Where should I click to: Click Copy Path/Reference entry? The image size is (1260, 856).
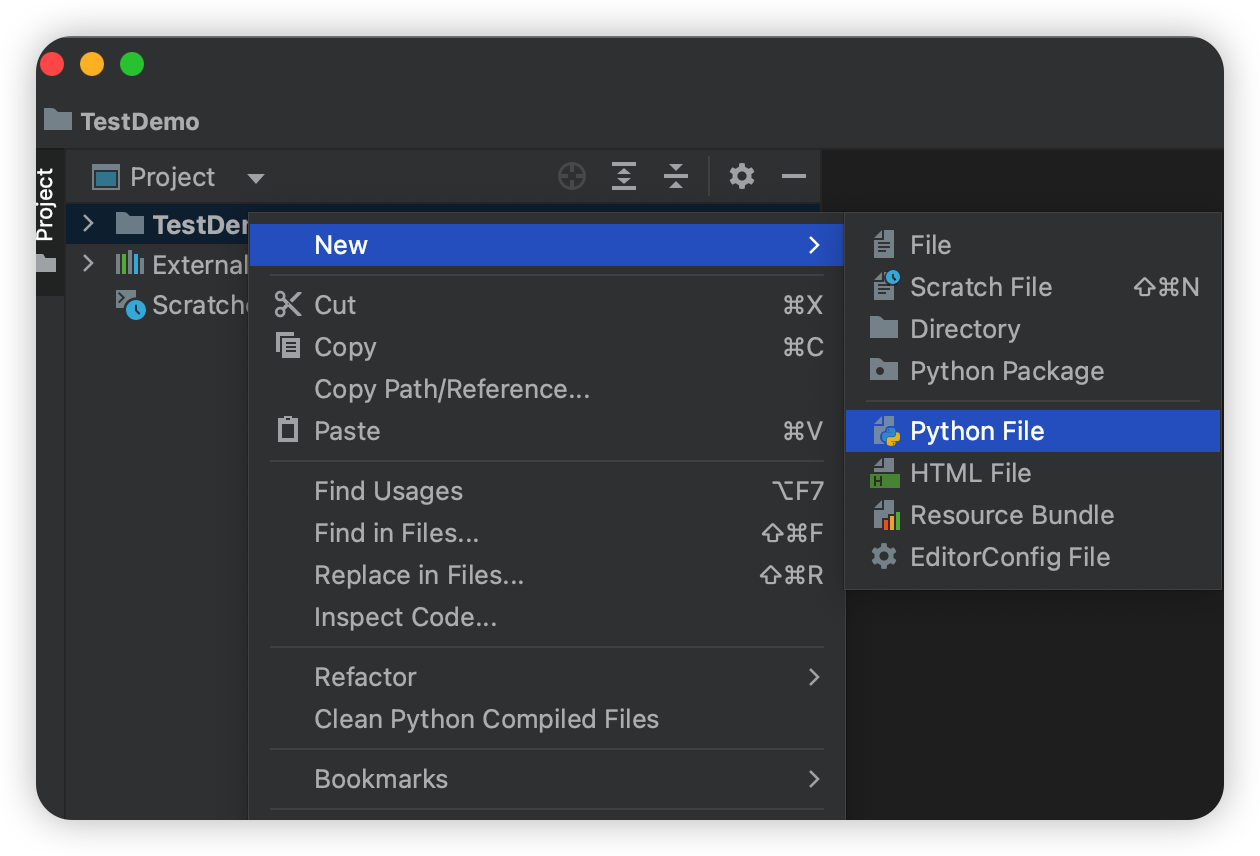coord(451,389)
